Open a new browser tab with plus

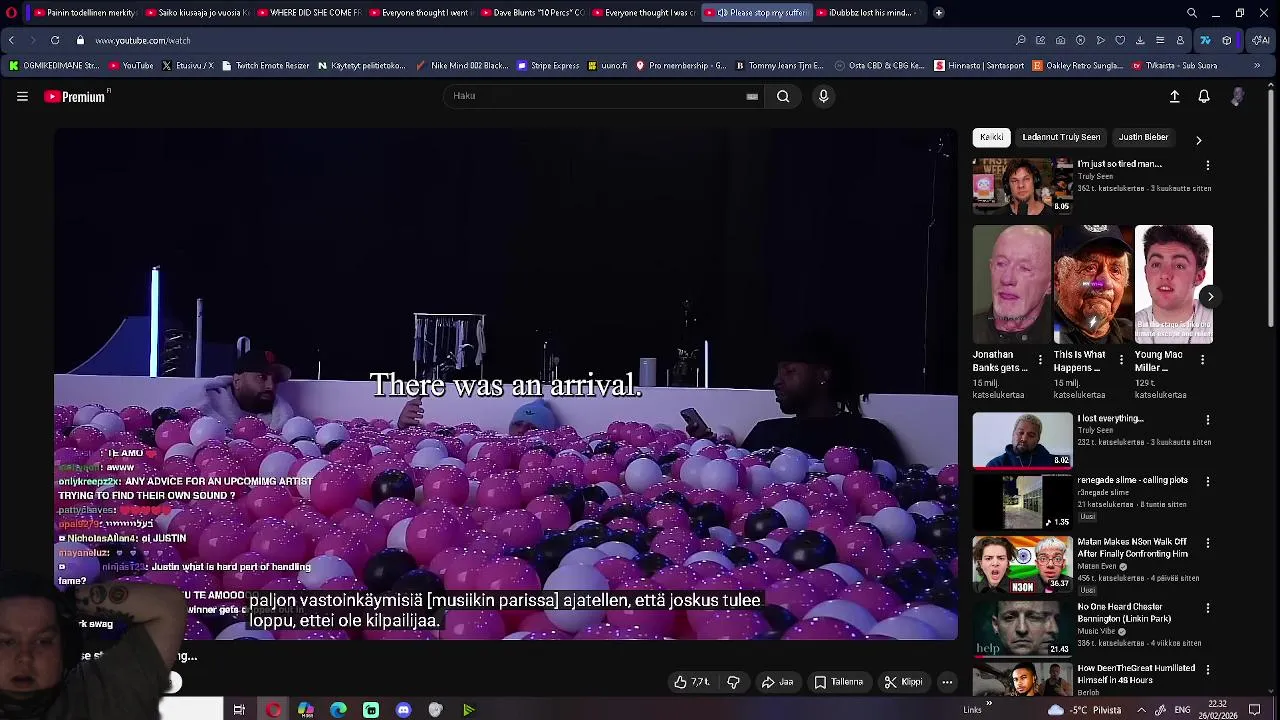pyautogui.click(x=938, y=13)
